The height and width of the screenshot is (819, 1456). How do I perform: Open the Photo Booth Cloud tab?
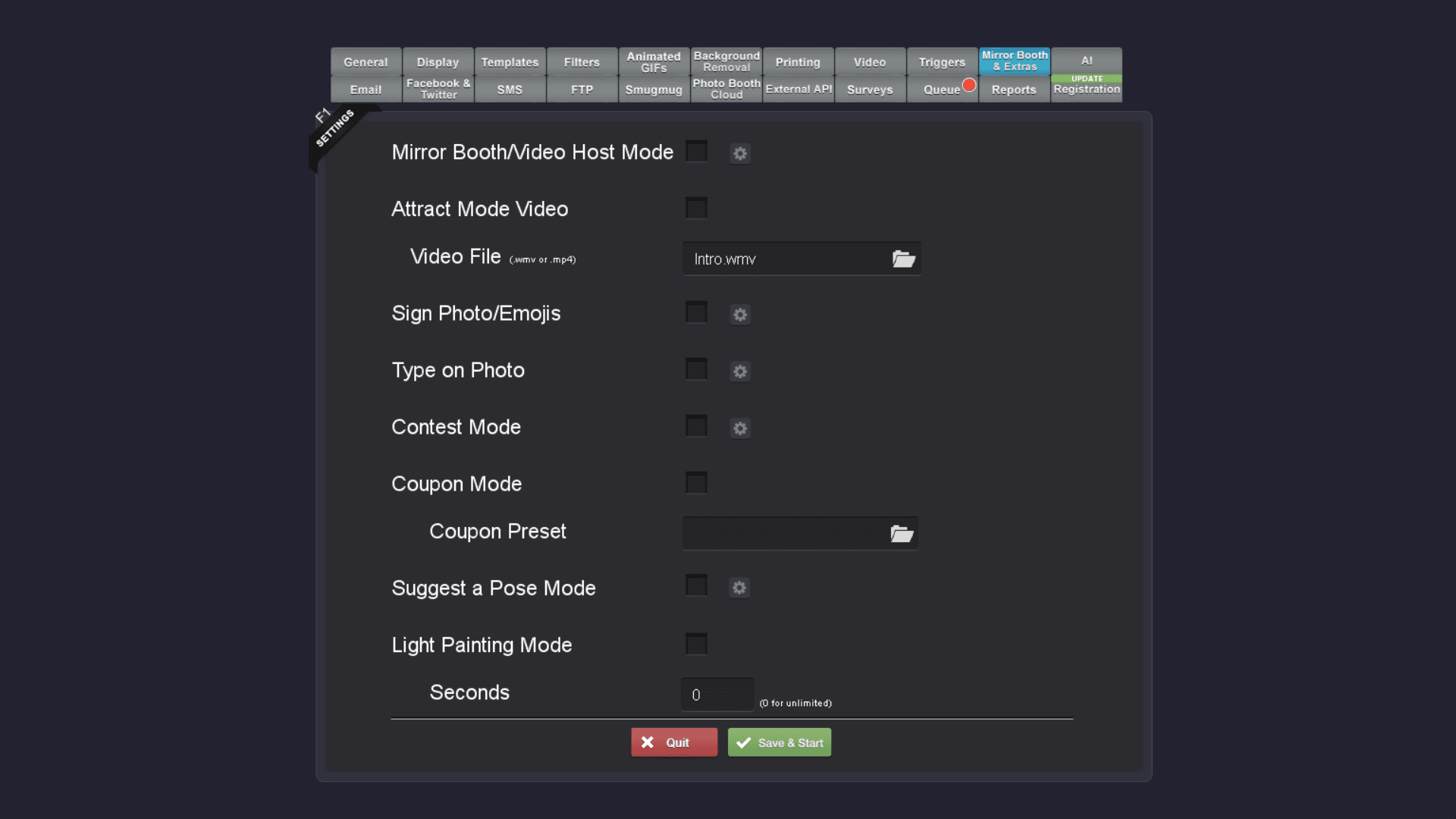click(726, 89)
